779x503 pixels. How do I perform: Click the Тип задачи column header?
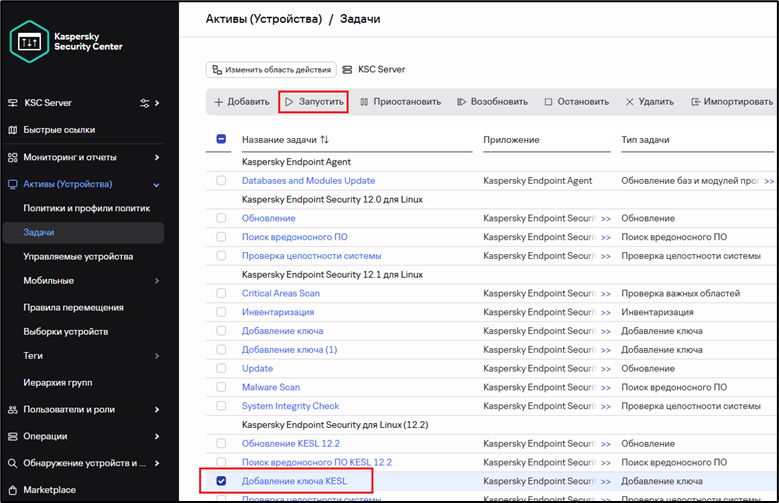click(x=645, y=140)
